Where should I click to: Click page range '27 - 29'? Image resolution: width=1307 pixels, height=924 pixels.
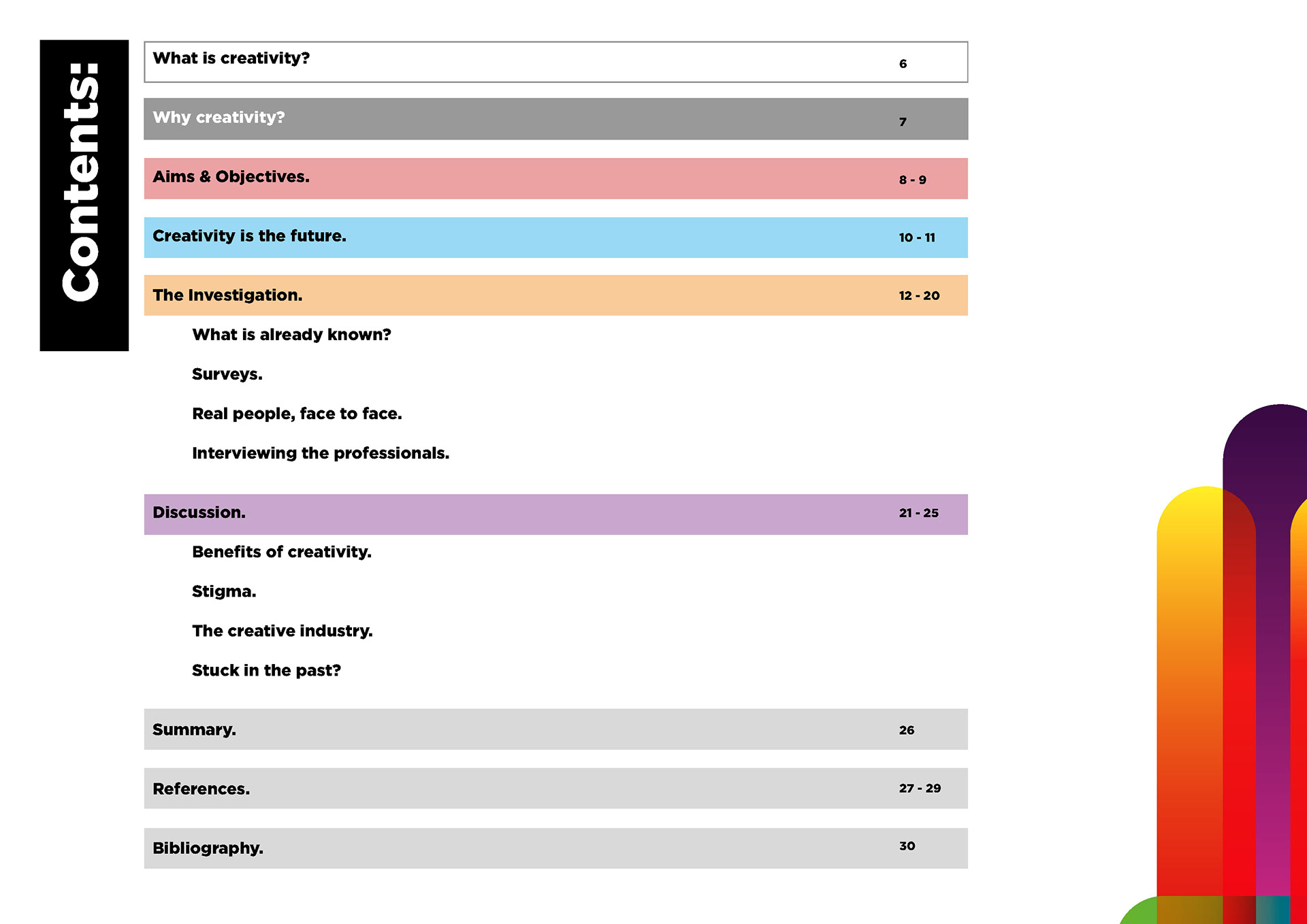pyautogui.click(x=920, y=788)
